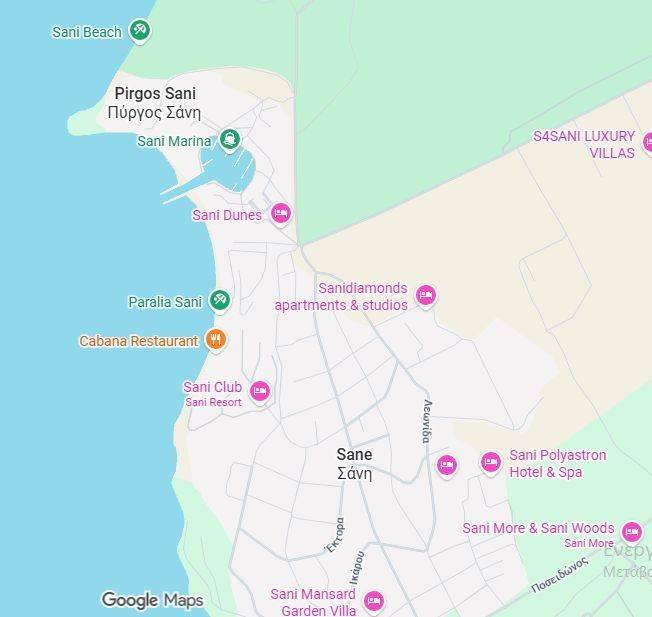Click the Google Maps logo

[153, 600]
